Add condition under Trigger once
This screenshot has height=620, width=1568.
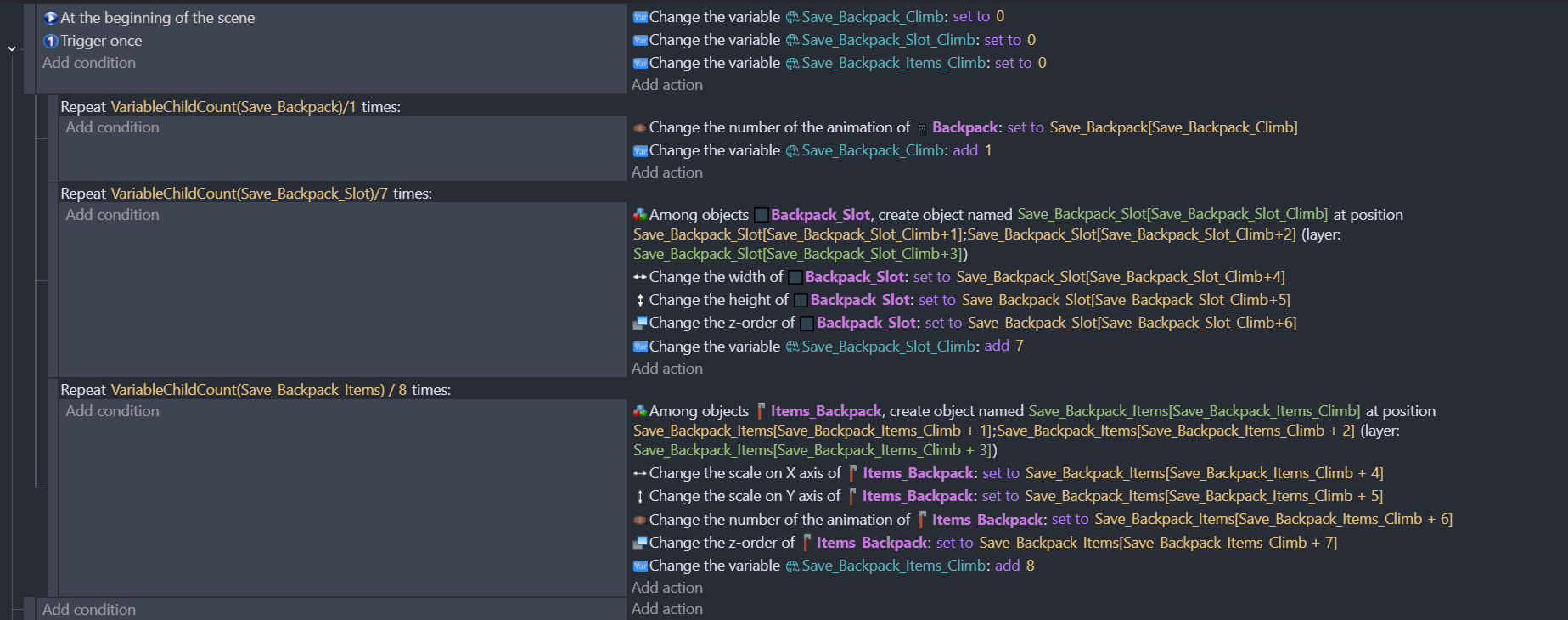pyautogui.click(x=89, y=63)
